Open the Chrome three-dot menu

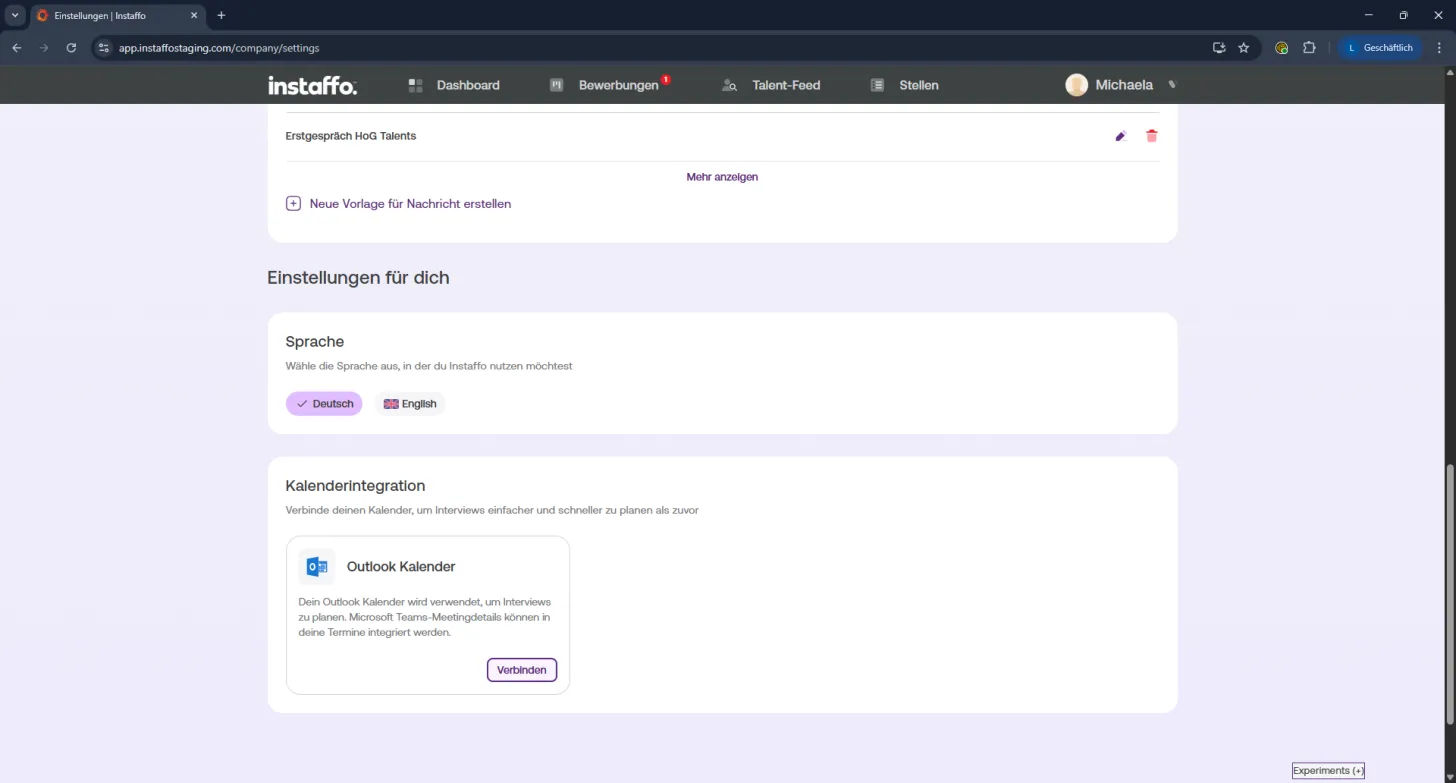(1440, 47)
